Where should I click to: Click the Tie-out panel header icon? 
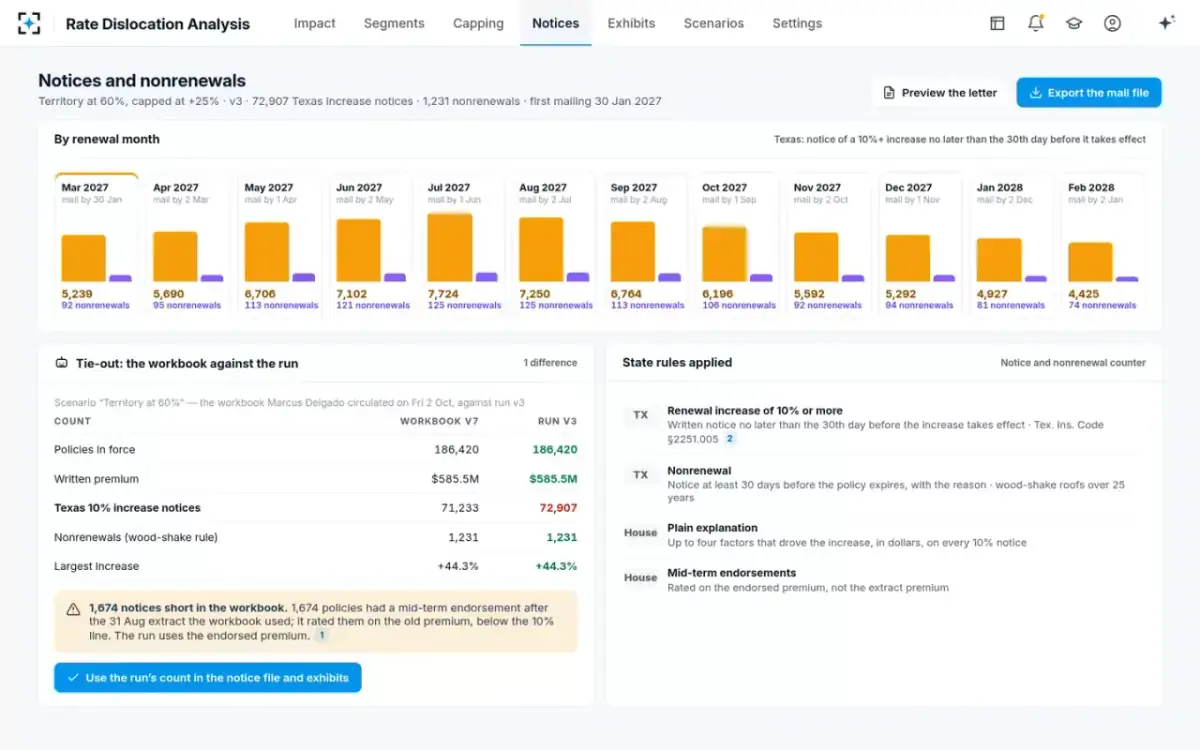pos(61,363)
